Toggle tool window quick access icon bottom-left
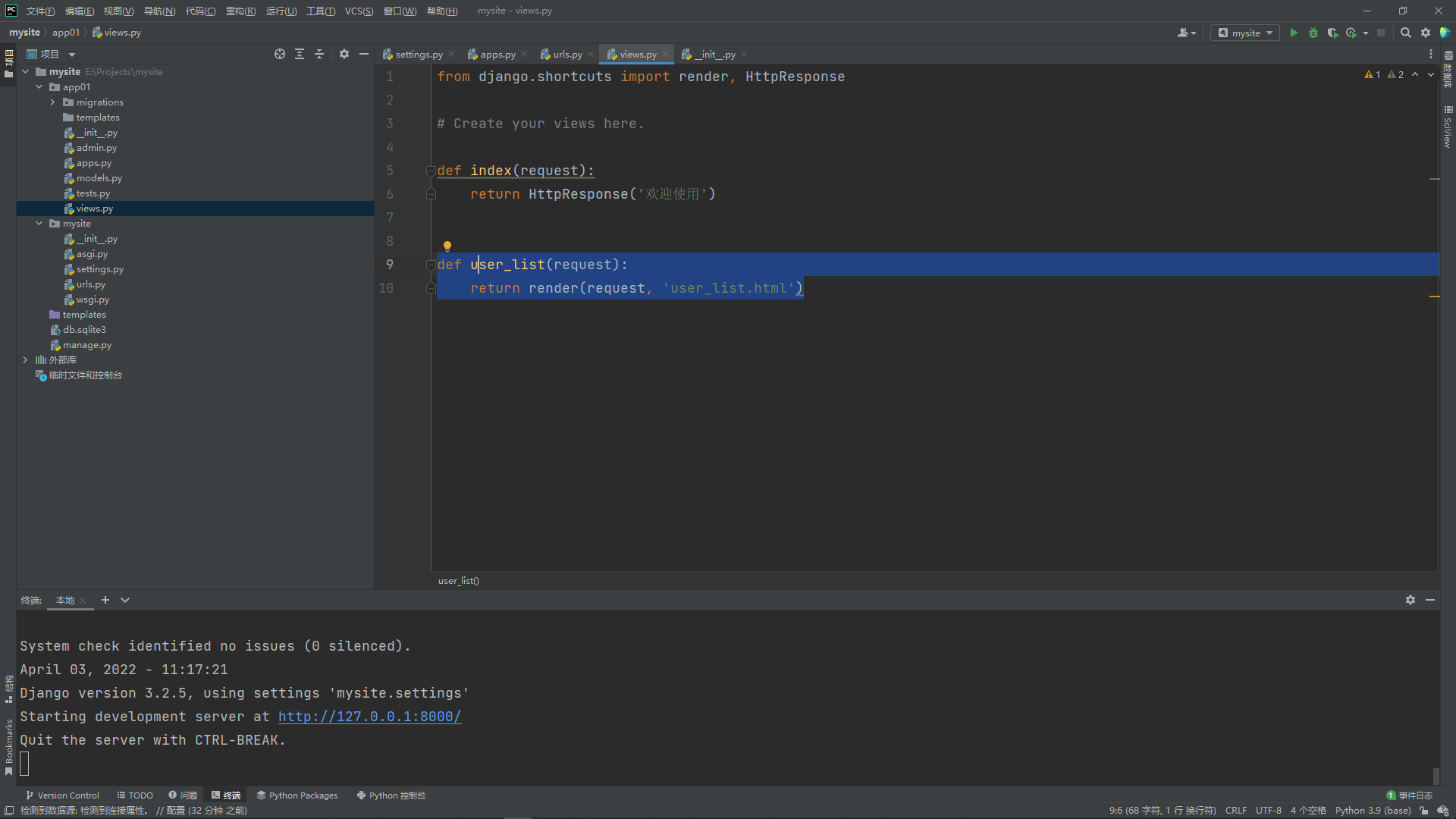Image resolution: width=1456 pixels, height=819 pixels. tap(9, 811)
